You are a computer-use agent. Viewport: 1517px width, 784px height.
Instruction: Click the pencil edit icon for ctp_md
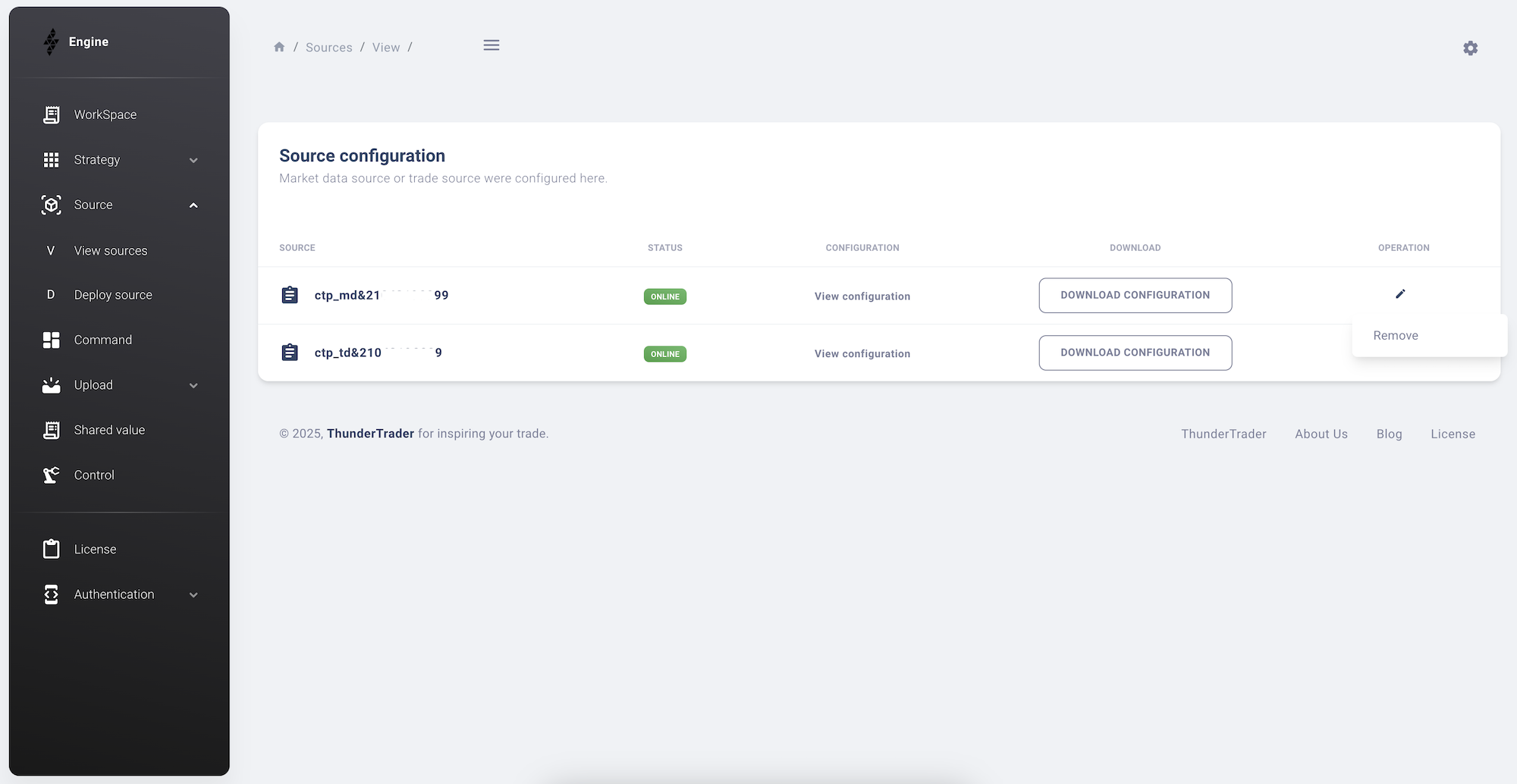1400,294
